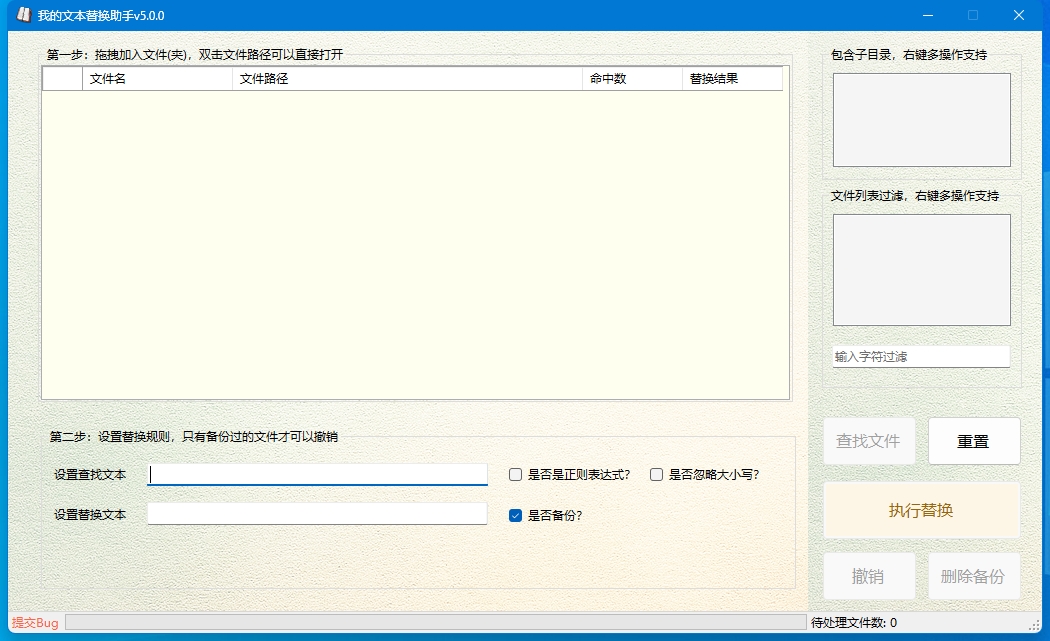Viewport: 1050px width, 641px height.
Task: Click the 撤销 button
Action: coord(869,576)
